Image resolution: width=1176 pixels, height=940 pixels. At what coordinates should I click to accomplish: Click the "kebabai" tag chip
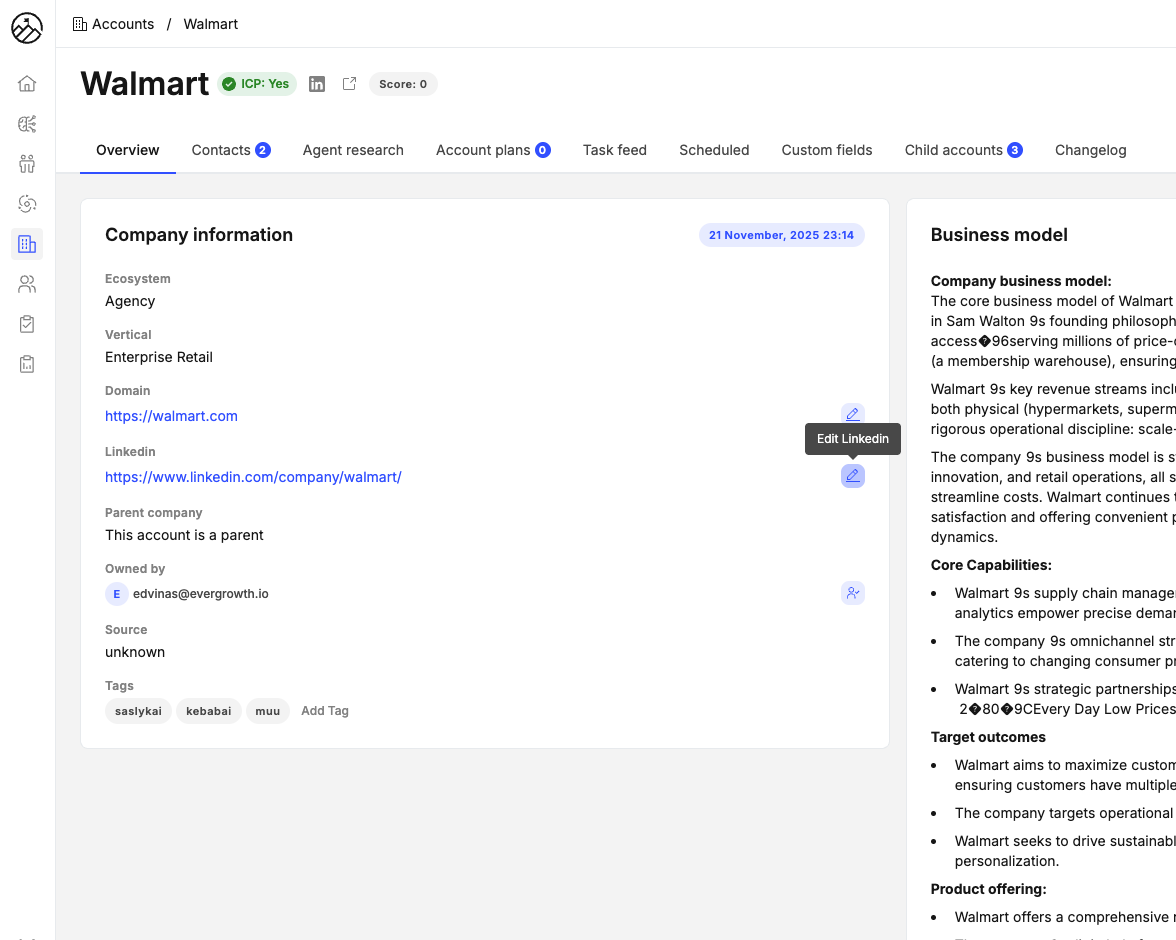[208, 711]
